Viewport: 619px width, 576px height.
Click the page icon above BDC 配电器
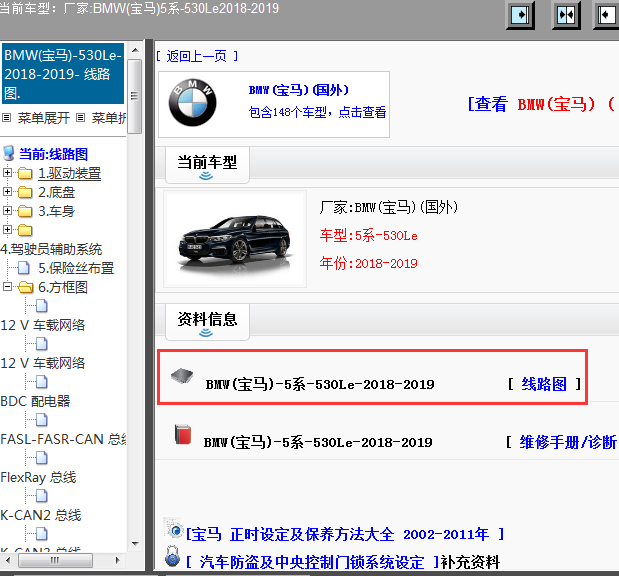[x=42, y=382]
